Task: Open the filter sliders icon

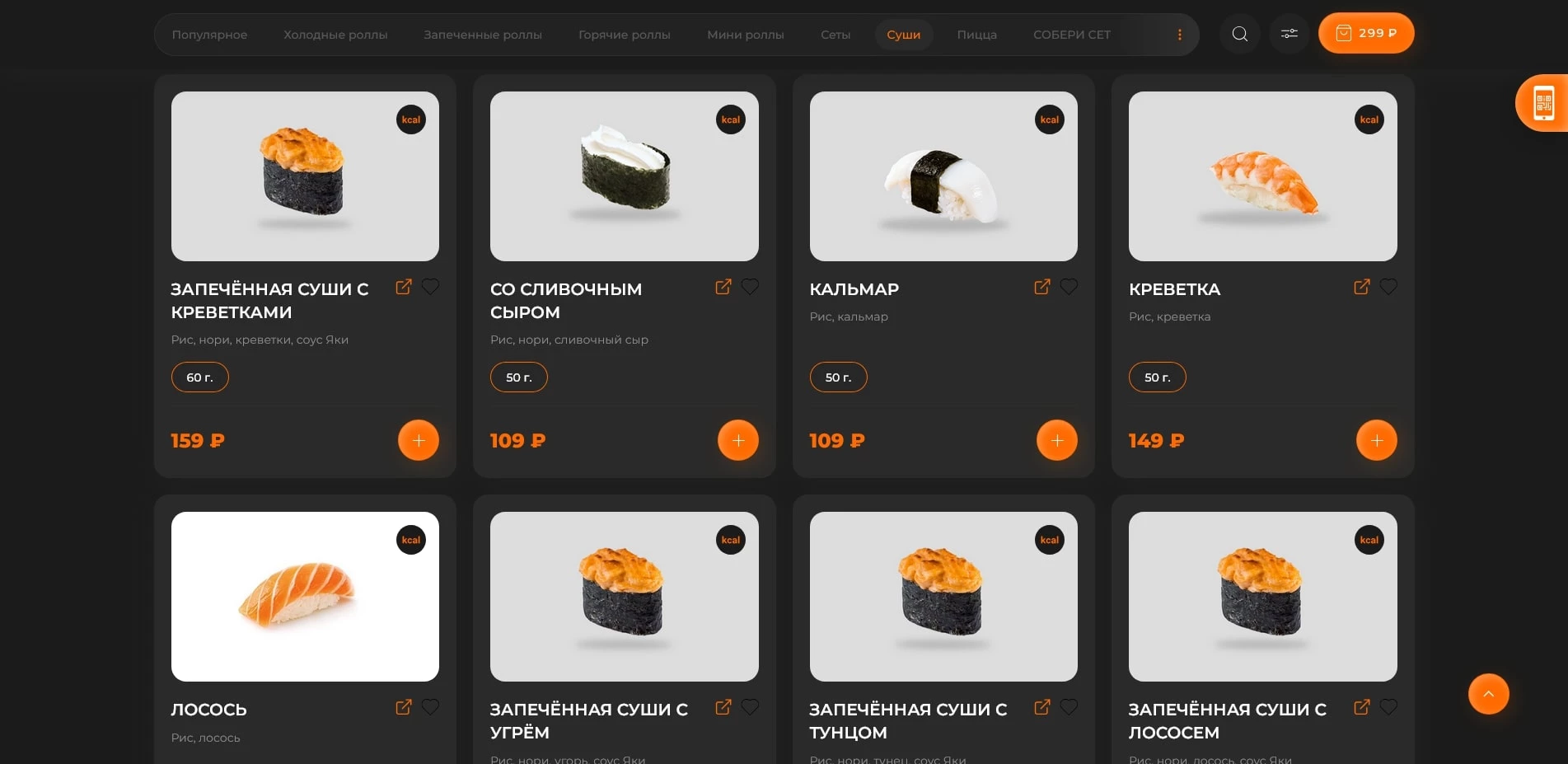Action: point(1289,34)
